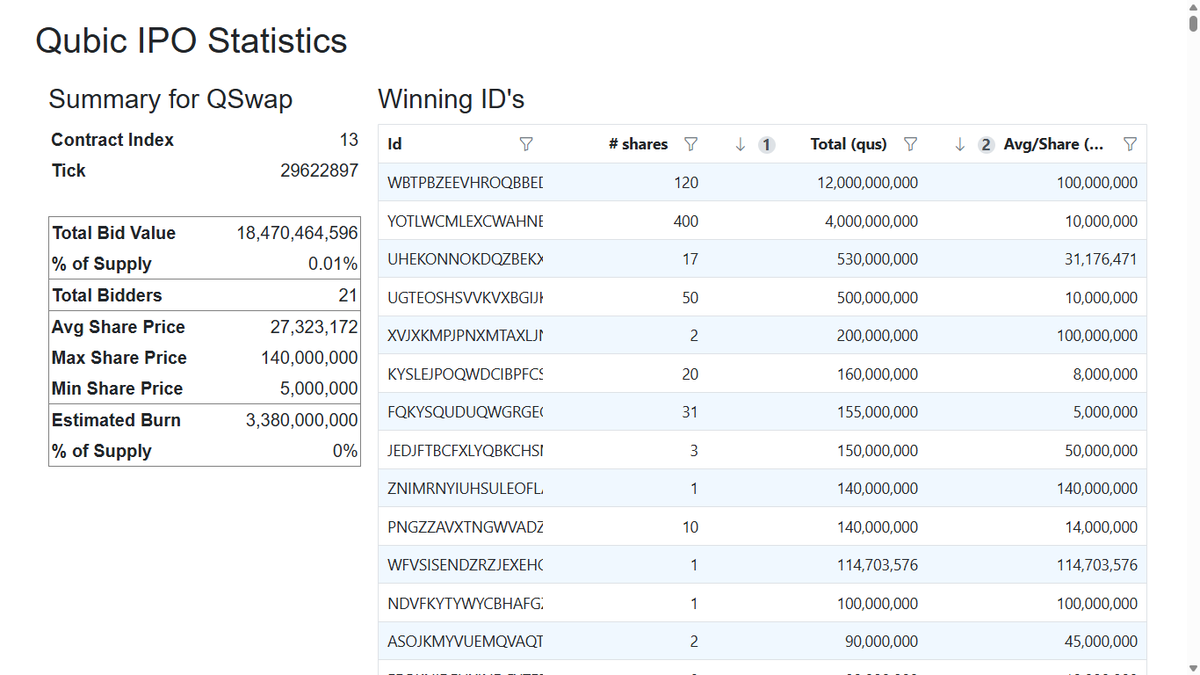1200x675 pixels.
Task: Select the JEDJFTBCFXLYQBKCHS id cell
Action: click(464, 451)
